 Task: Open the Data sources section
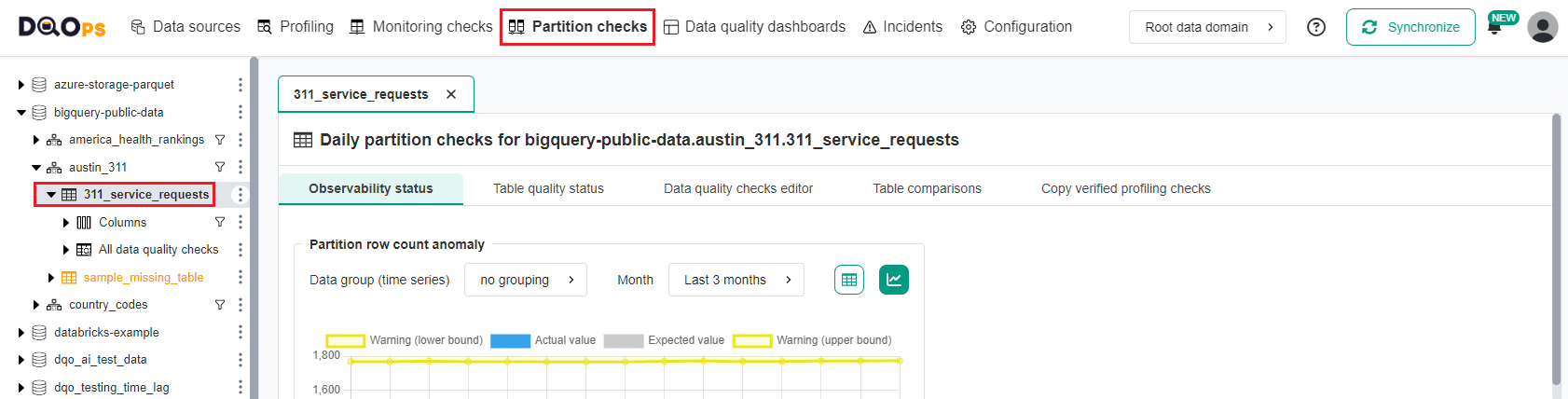186,27
